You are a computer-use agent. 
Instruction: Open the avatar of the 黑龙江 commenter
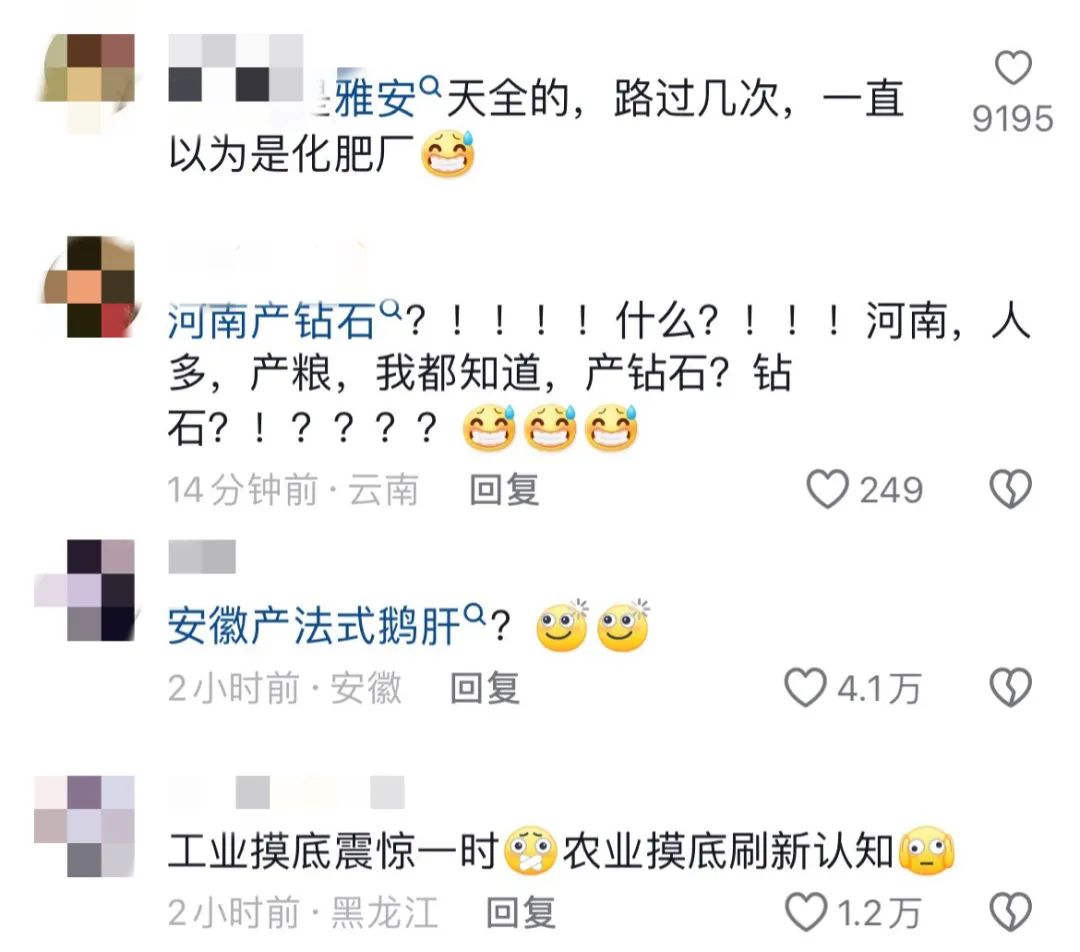pos(85,826)
